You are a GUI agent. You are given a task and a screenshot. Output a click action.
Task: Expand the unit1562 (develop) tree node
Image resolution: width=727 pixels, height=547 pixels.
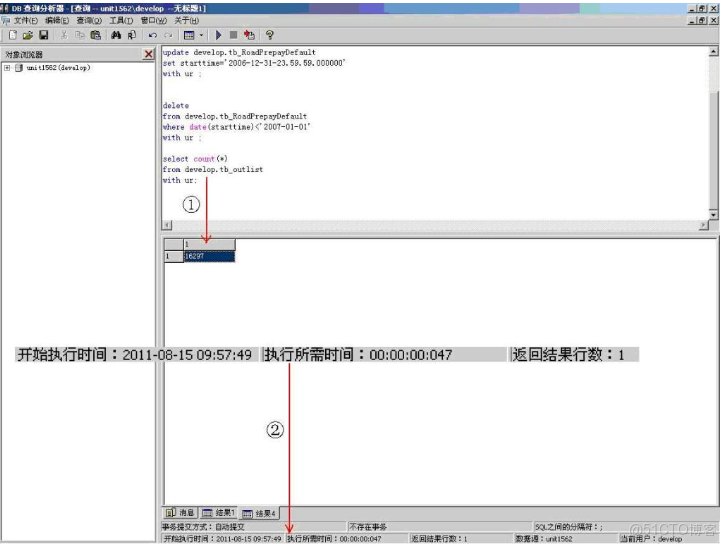click(7, 68)
